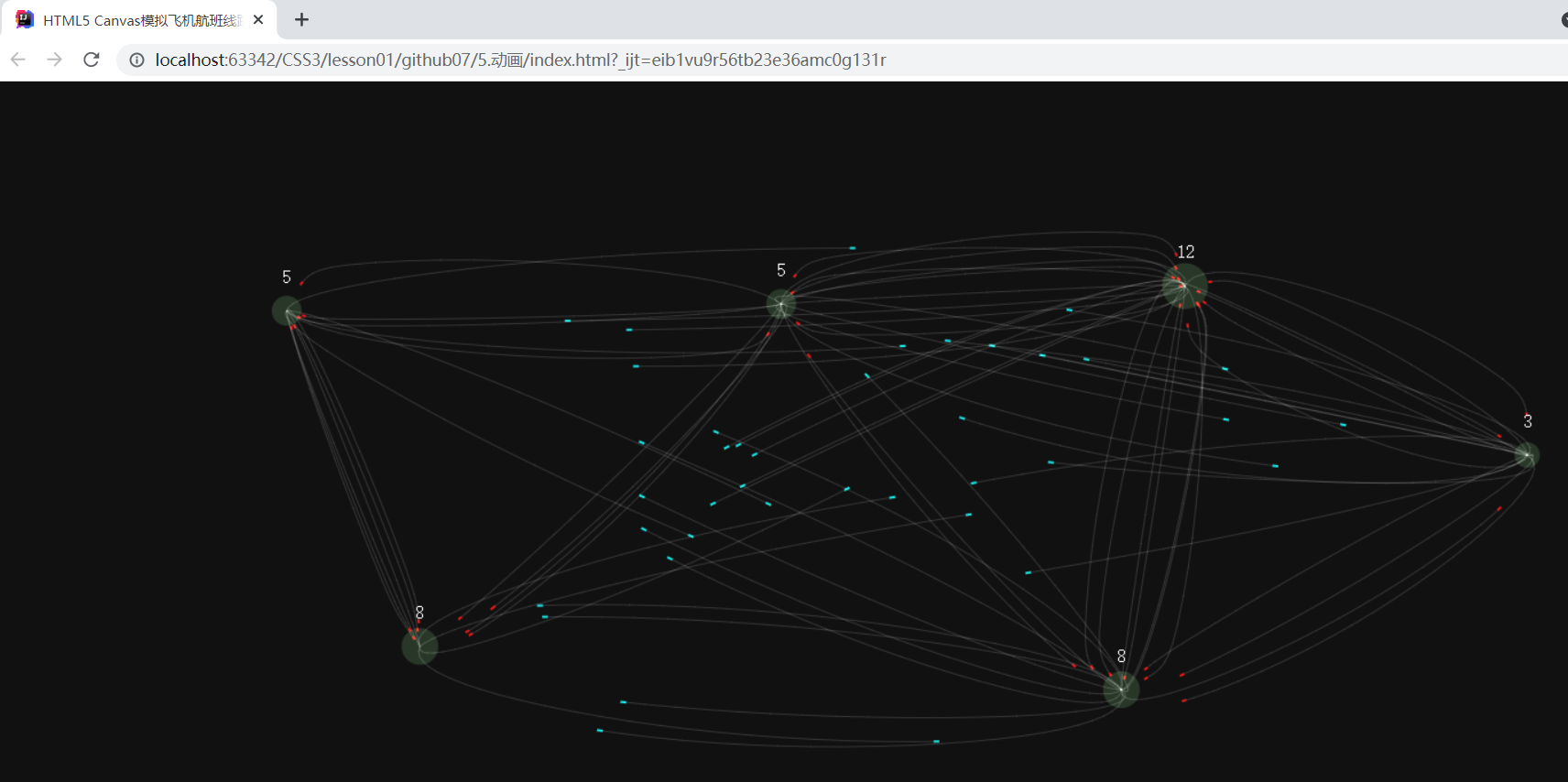Select the HTML5 Canvas tab title
This screenshot has width=1568, height=782.
click(x=142, y=20)
